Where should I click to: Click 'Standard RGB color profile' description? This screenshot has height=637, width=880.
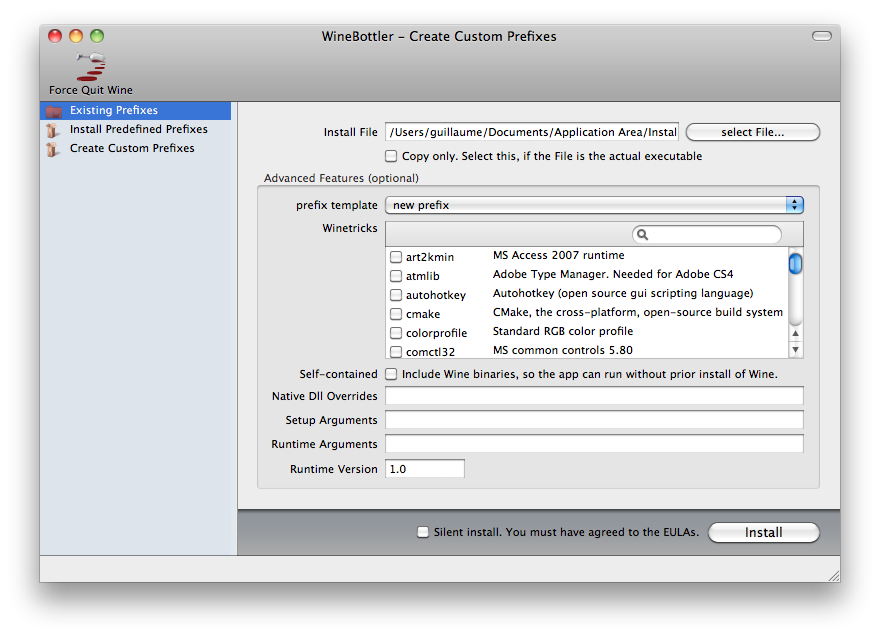click(x=563, y=331)
